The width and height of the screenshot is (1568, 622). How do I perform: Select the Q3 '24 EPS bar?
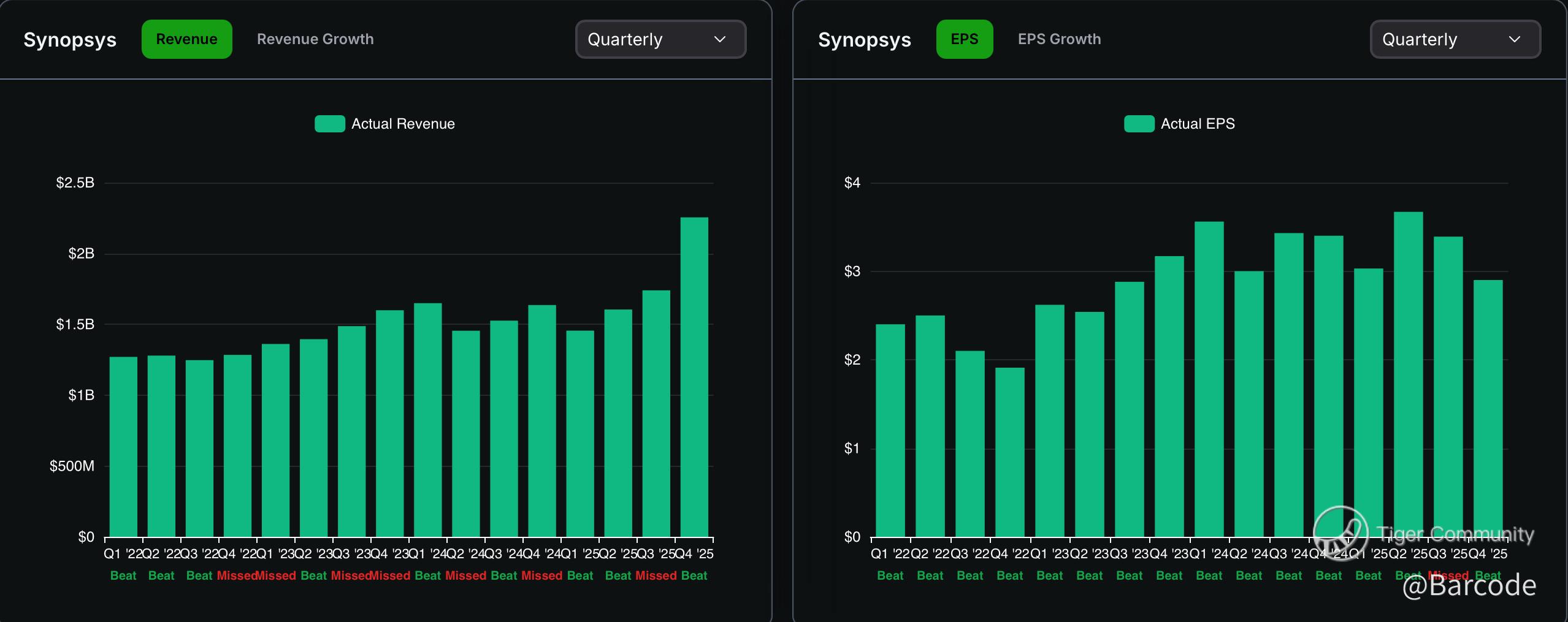click(1289, 385)
